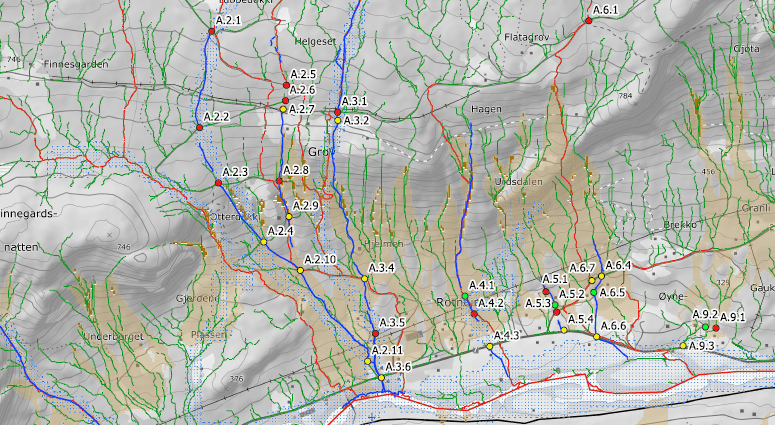Select the A.3.4 marker dot
Image resolution: width=775 pixels, height=425 pixels.
pyautogui.click(x=365, y=279)
